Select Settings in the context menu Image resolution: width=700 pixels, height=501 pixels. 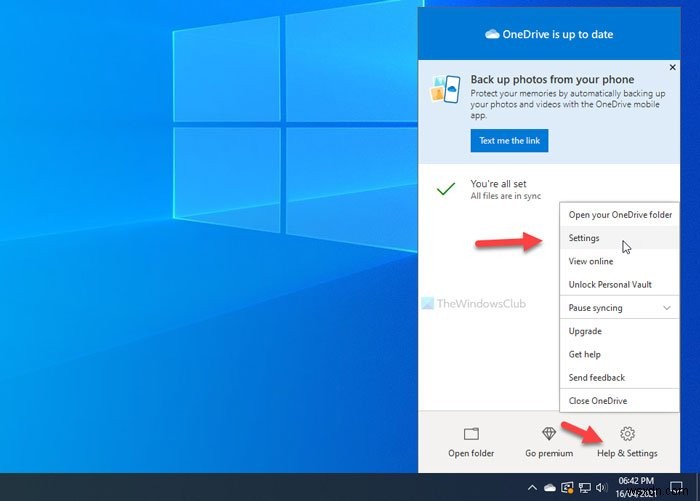coord(619,238)
